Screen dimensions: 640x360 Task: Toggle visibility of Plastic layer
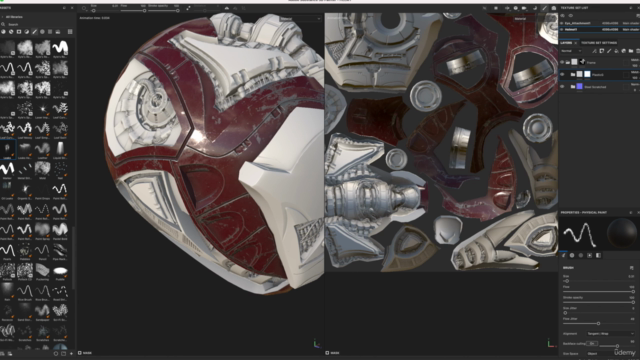coord(562,75)
